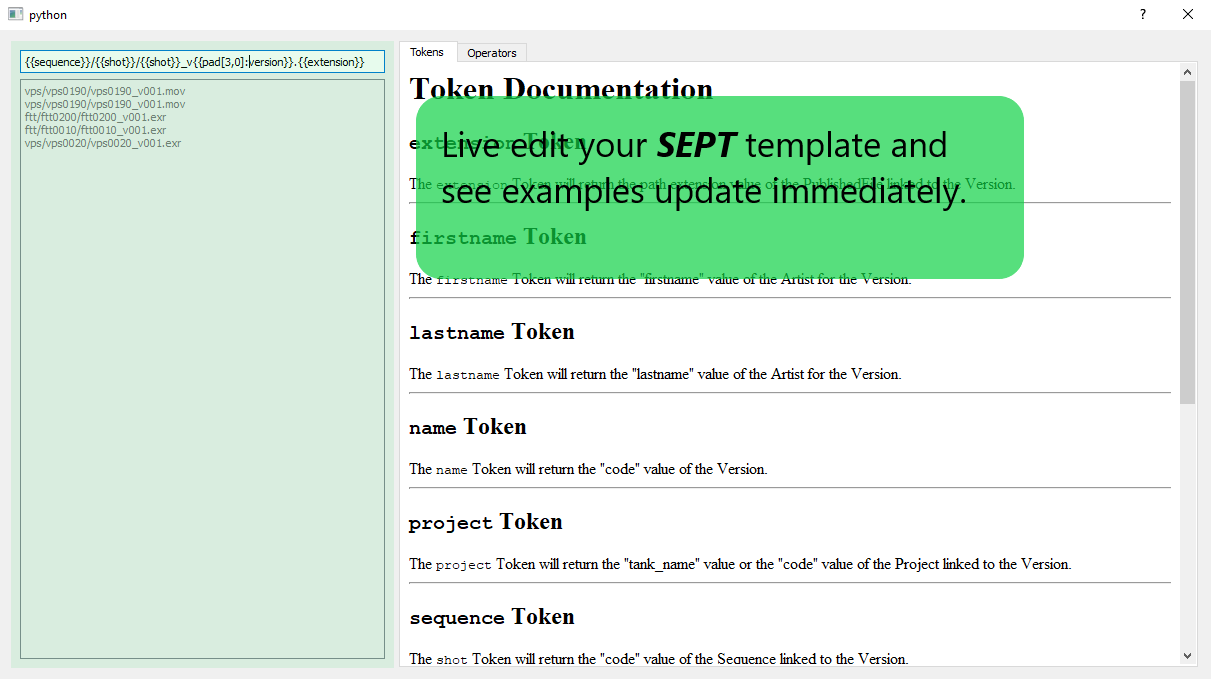Viewport: 1211px width, 679px height.
Task: Click the help question mark button
Action: (x=1143, y=15)
